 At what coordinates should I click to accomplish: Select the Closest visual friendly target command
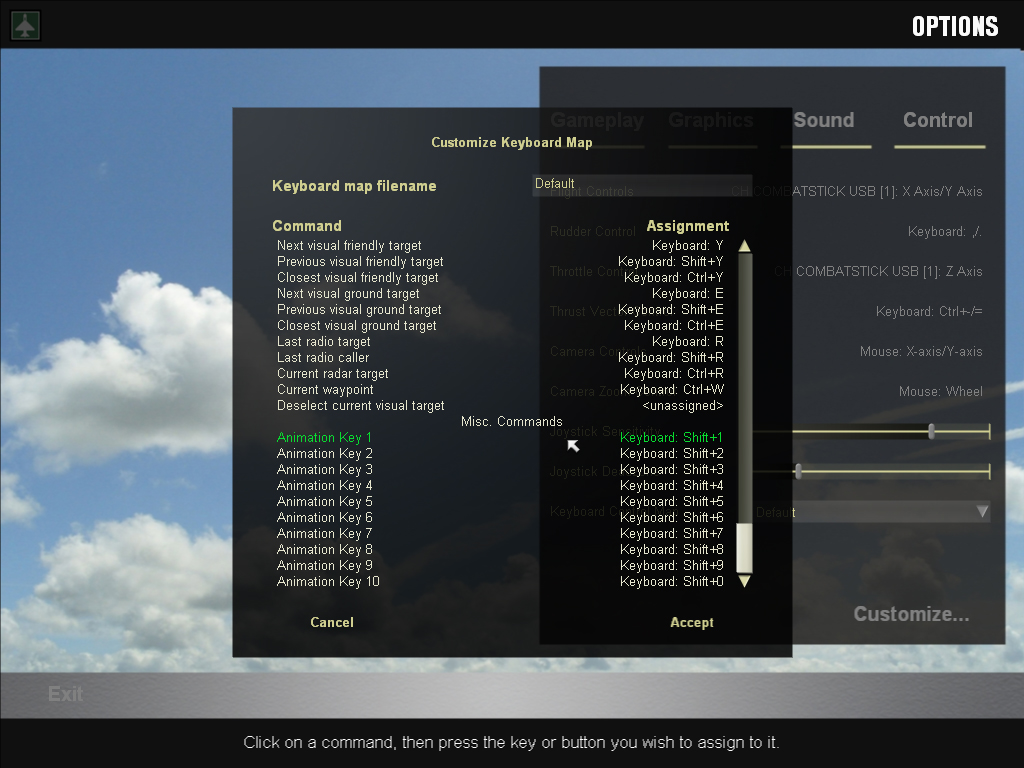pyautogui.click(x=357, y=278)
